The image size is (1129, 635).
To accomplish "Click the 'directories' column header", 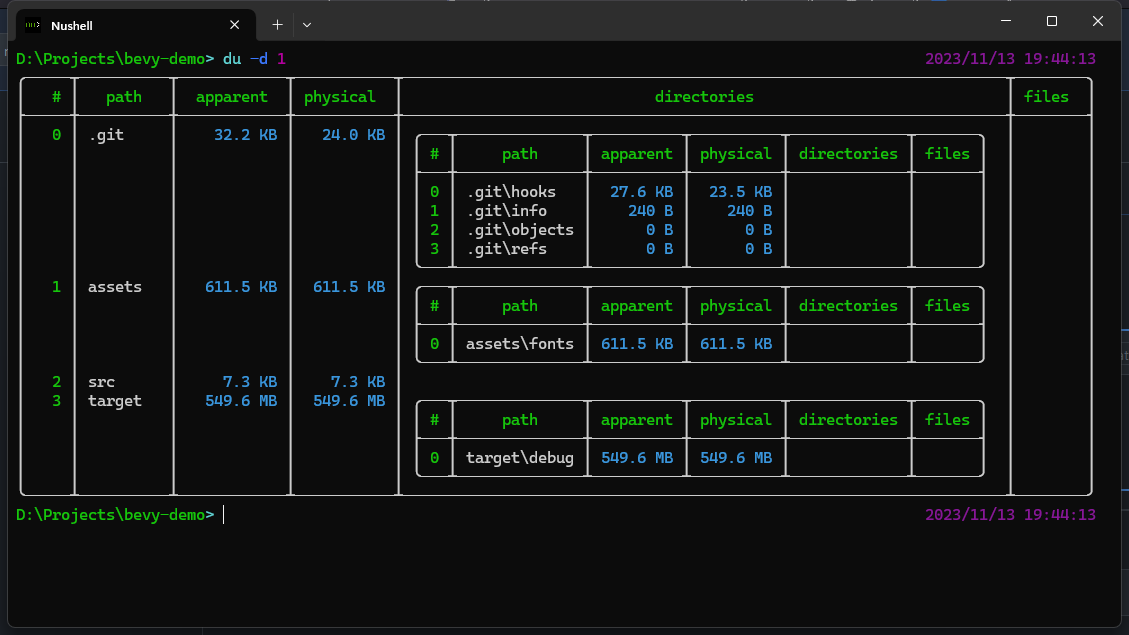I will [x=704, y=96].
